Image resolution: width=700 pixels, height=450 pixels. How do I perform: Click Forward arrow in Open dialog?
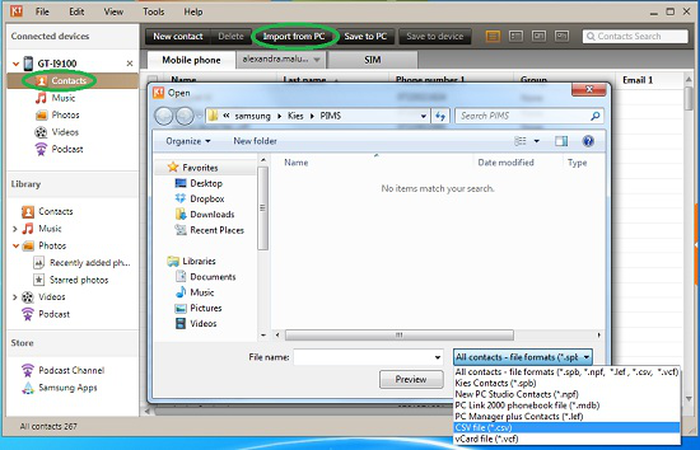coord(184,116)
